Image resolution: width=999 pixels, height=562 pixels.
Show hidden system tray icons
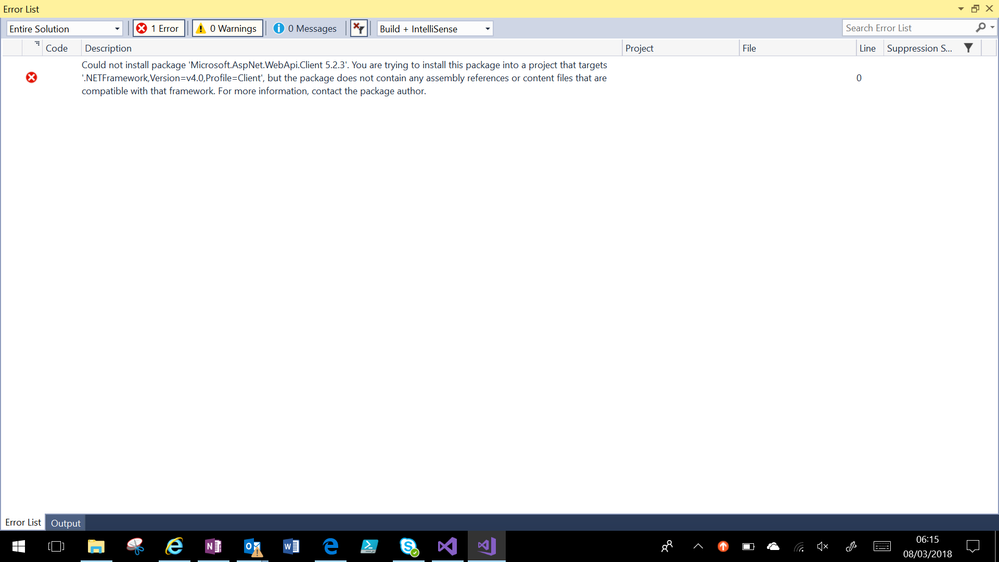tap(698, 547)
